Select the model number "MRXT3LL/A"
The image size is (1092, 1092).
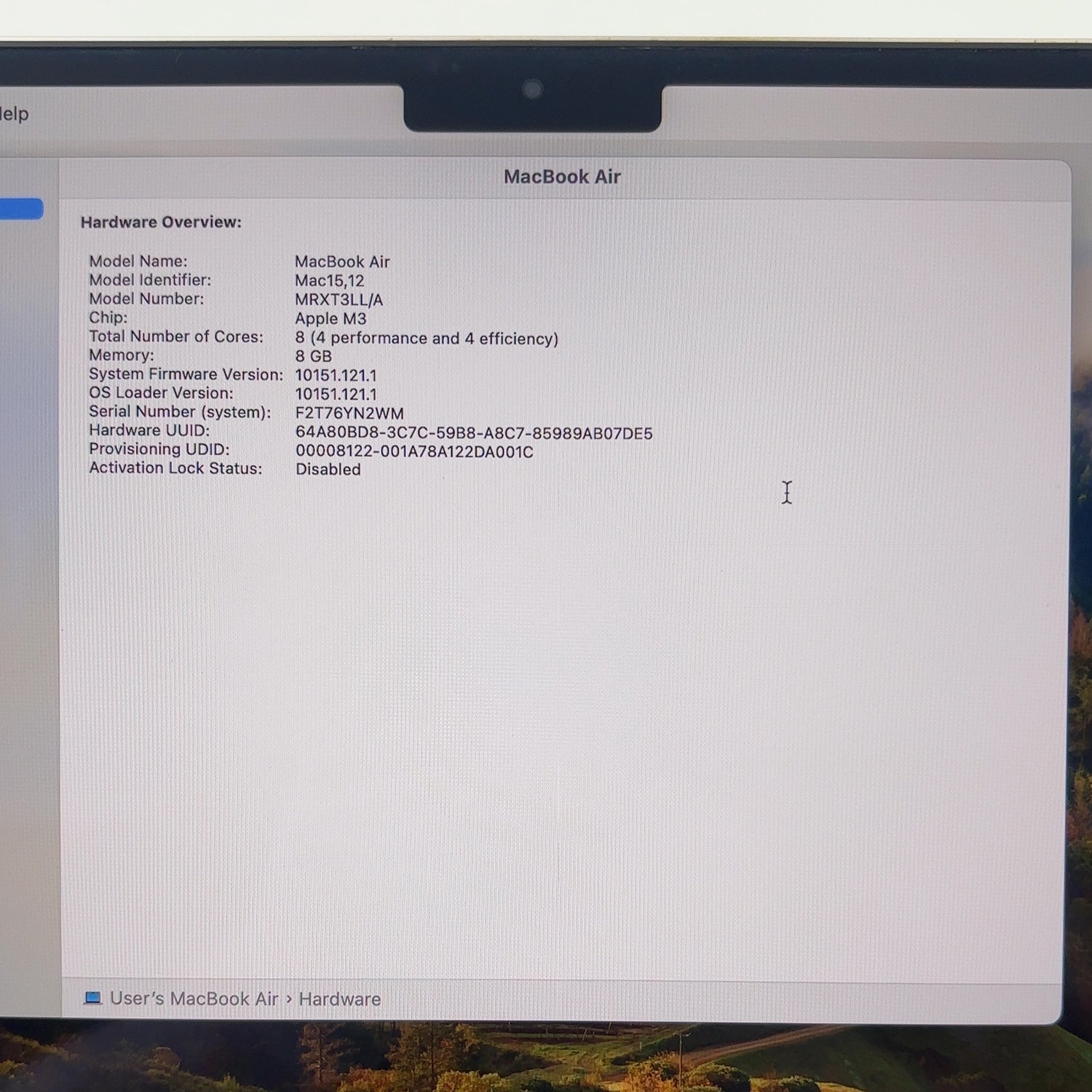339,300
